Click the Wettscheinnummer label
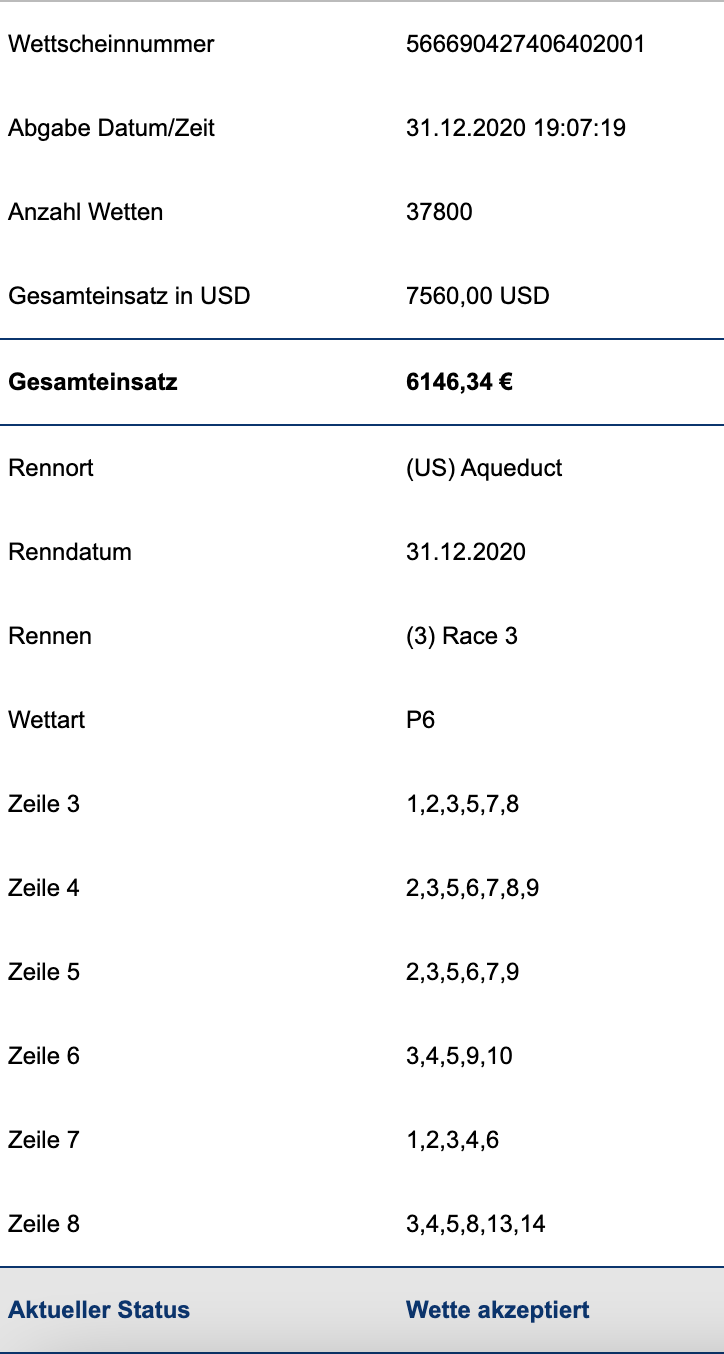 pos(111,44)
